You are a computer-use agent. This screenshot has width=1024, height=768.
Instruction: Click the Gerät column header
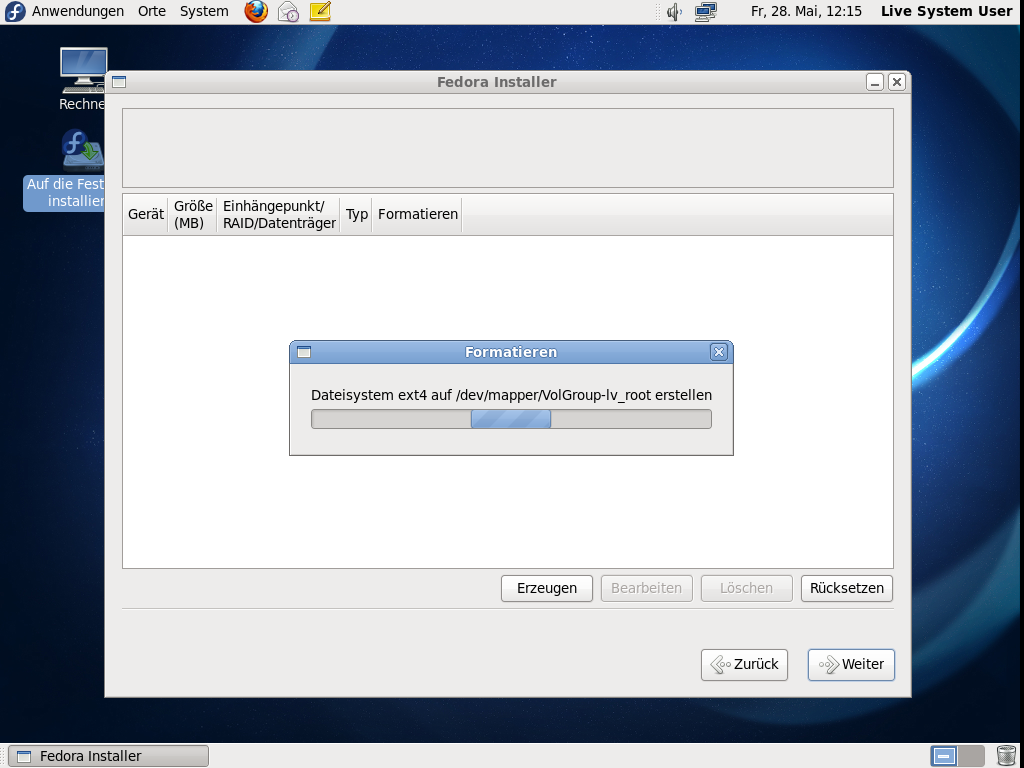(146, 214)
